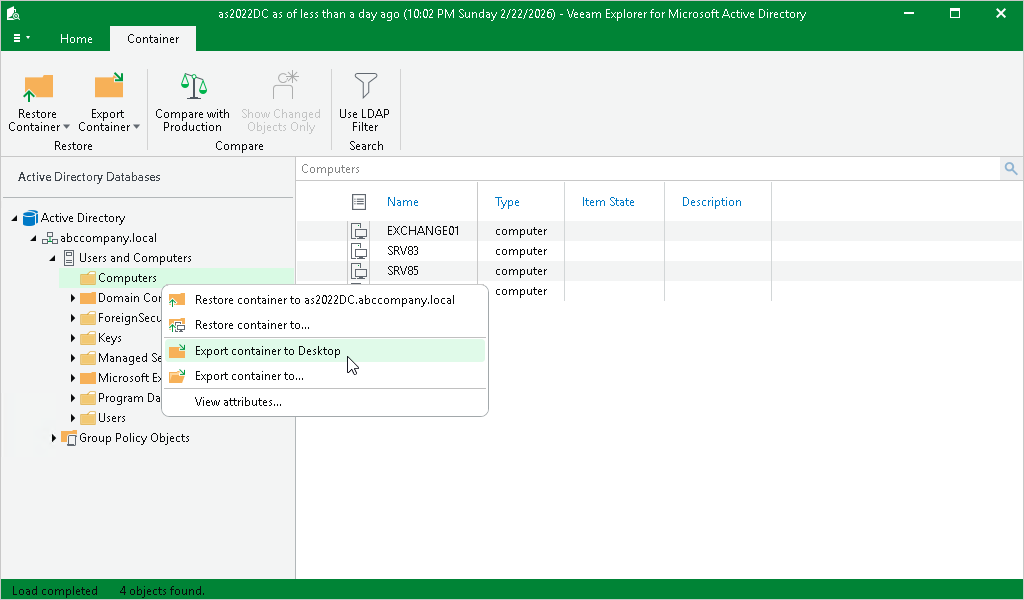The image size is (1024, 600).
Task: Sort by the Type column header
Action: [x=507, y=202]
